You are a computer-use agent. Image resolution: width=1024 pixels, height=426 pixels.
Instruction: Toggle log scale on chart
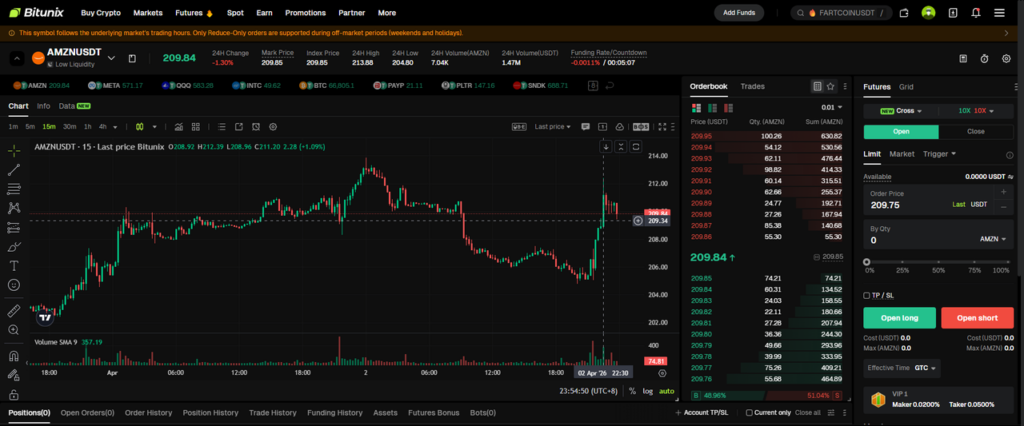(x=647, y=391)
